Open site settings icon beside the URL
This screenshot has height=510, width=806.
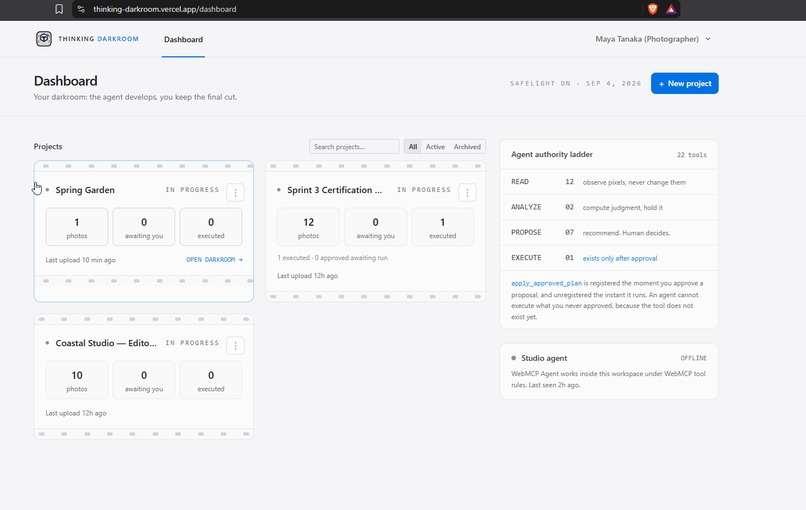[81, 9]
